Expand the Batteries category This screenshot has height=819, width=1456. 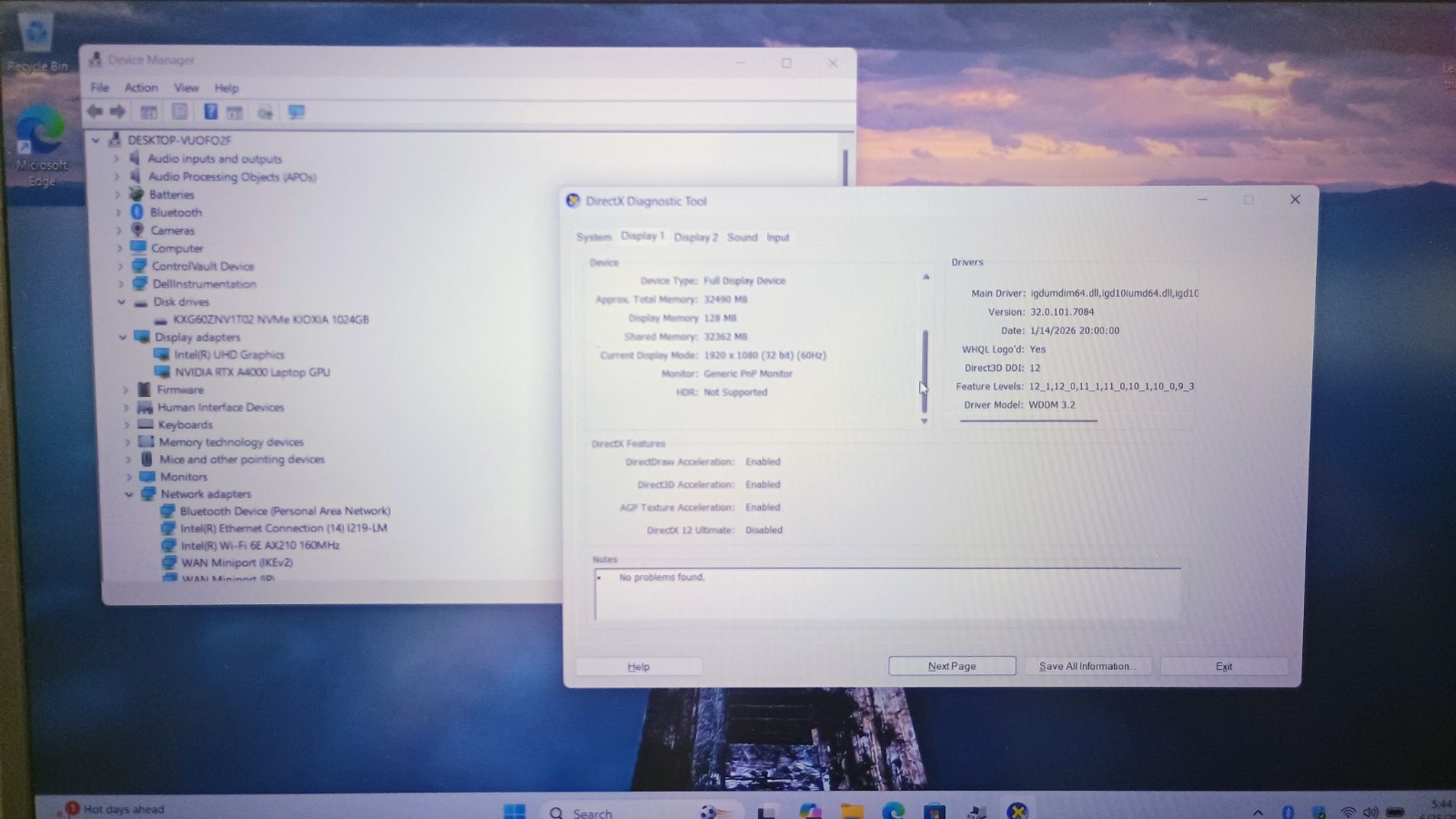click(x=116, y=194)
